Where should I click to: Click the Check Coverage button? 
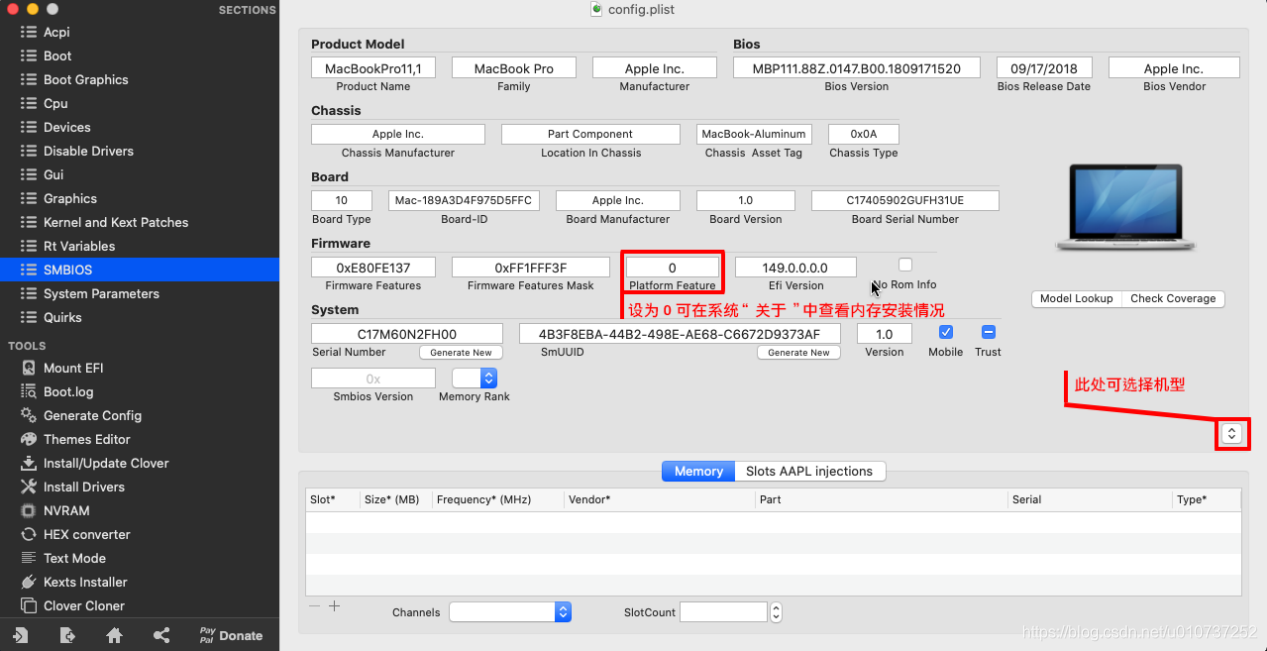[x=1173, y=298]
